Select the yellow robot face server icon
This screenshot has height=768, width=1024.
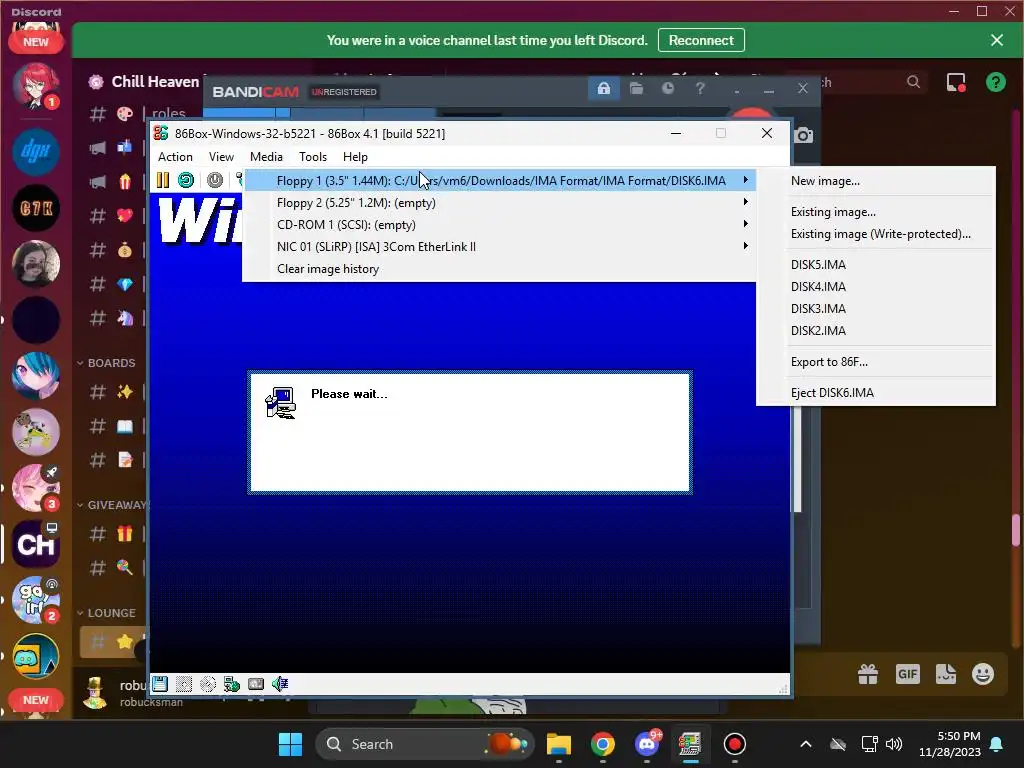[36, 656]
